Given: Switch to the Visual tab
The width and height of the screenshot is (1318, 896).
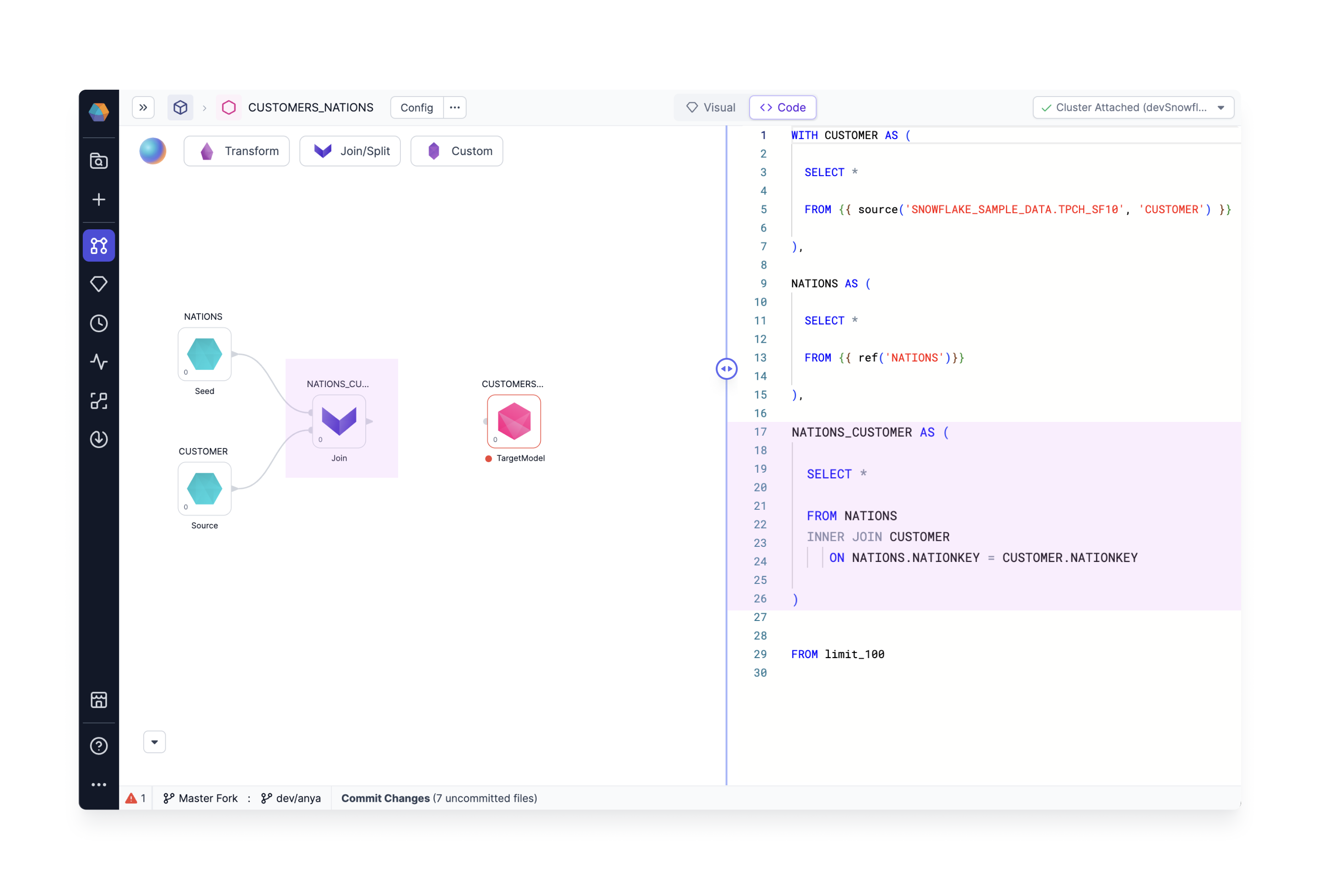Looking at the screenshot, I should click(x=712, y=107).
